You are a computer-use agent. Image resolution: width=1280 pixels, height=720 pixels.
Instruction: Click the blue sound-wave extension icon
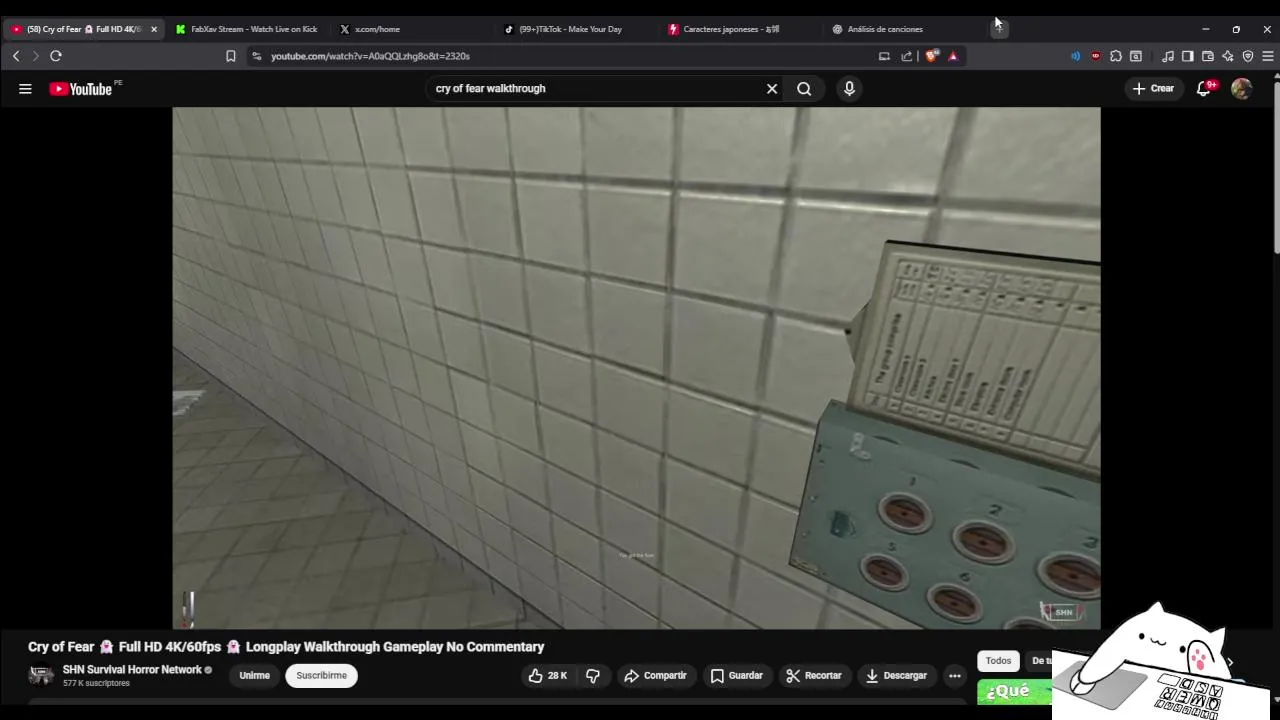pyautogui.click(x=1075, y=56)
